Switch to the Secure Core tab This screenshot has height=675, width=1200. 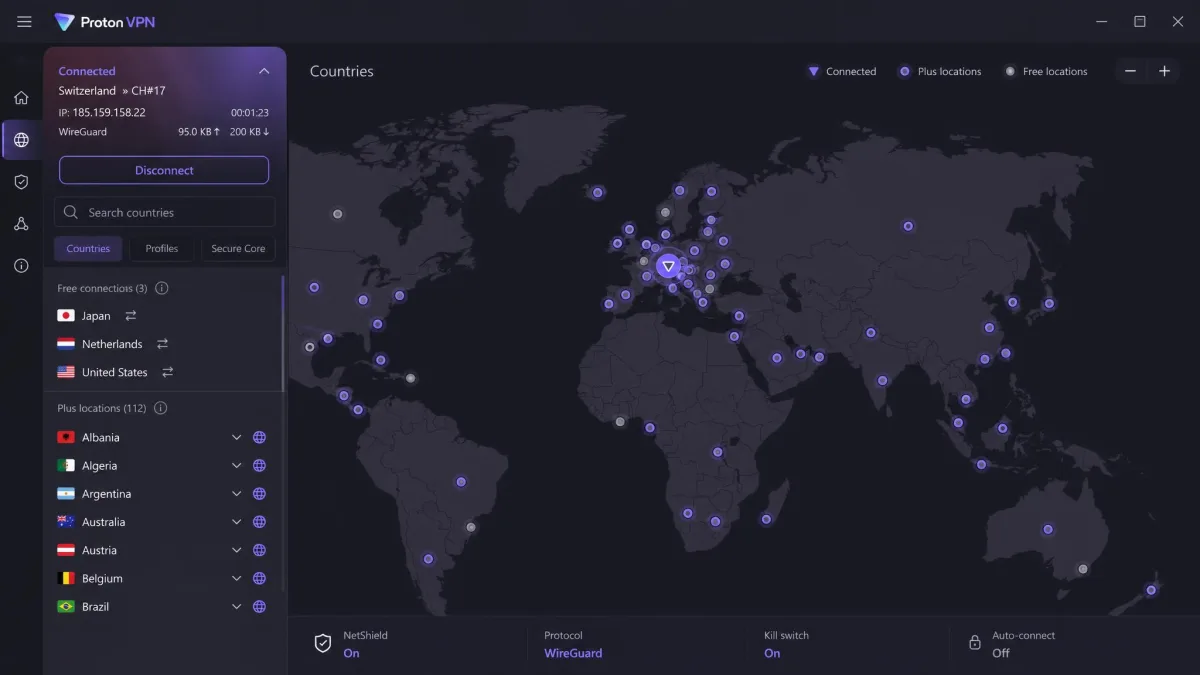(x=238, y=248)
